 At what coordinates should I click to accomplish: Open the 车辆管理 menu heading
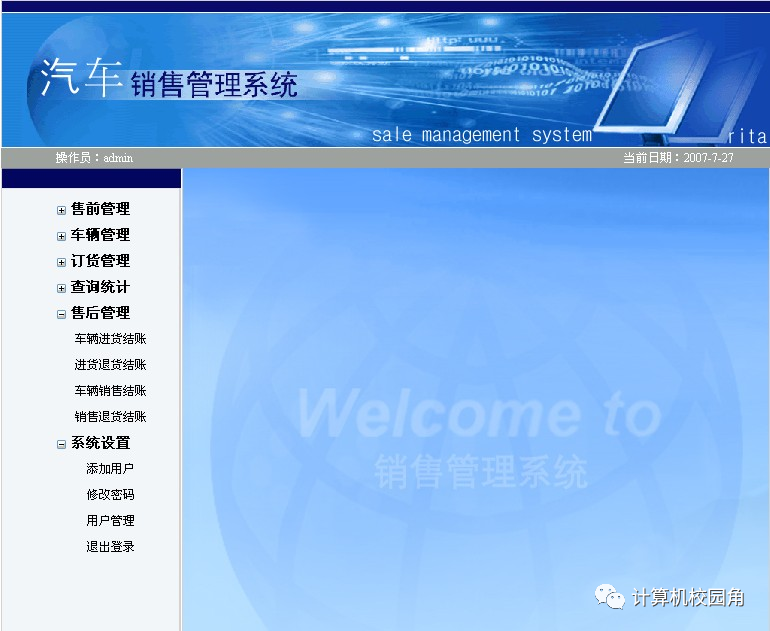click(100, 235)
